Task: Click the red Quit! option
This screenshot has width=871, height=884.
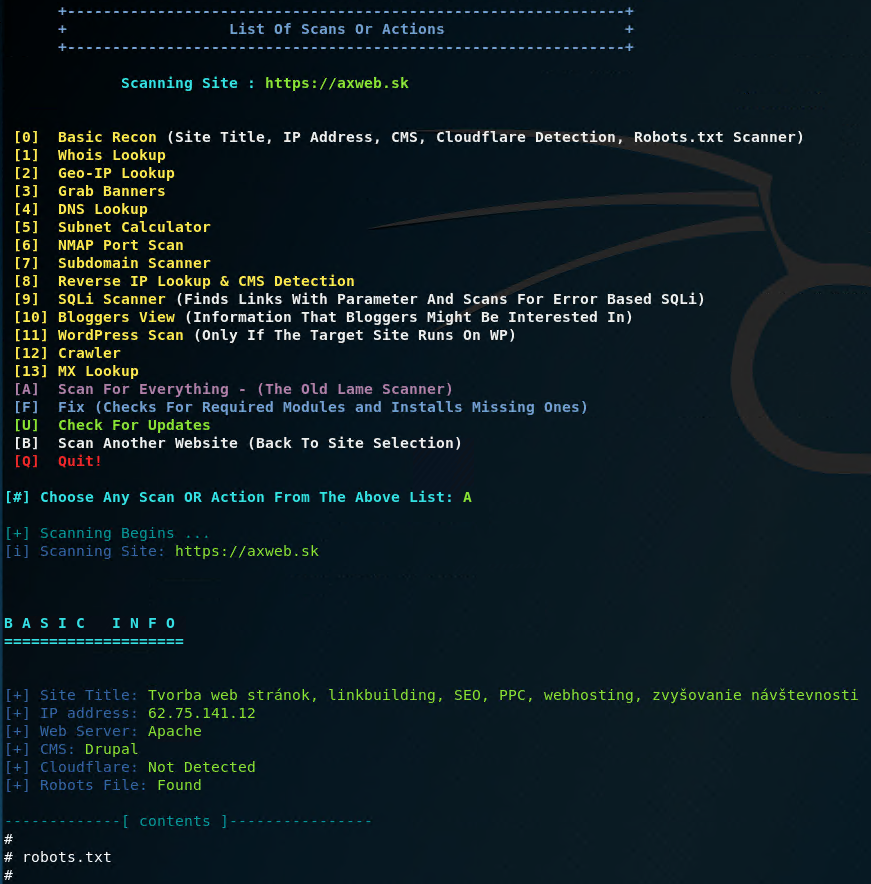Action: pyautogui.click(x=80, y=461)
